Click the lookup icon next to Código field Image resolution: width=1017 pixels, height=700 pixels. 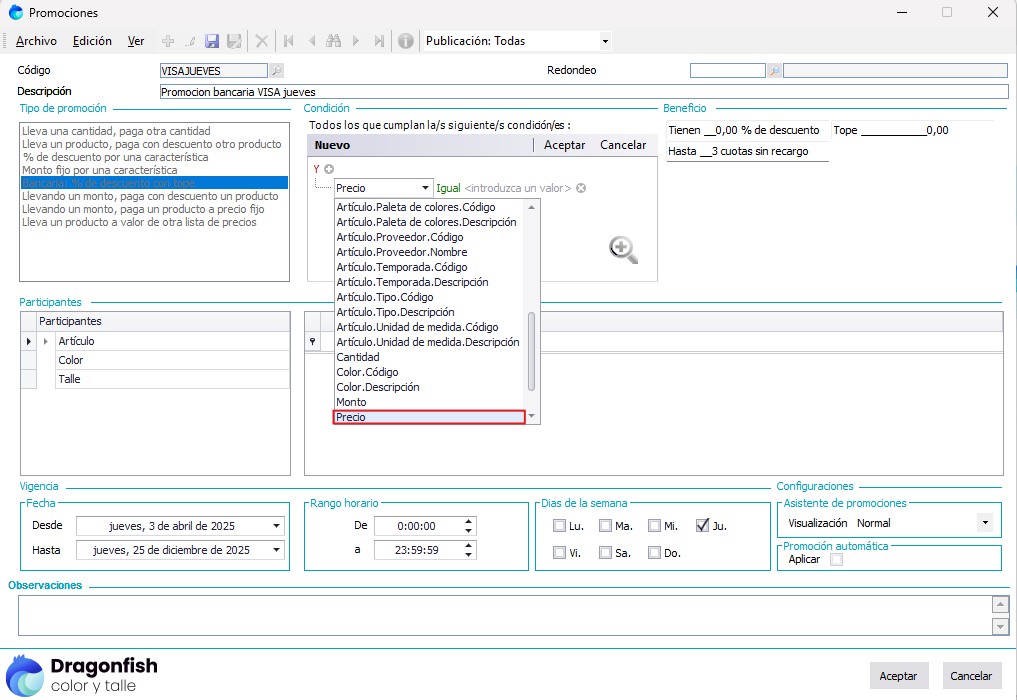[x=276, y=71]
